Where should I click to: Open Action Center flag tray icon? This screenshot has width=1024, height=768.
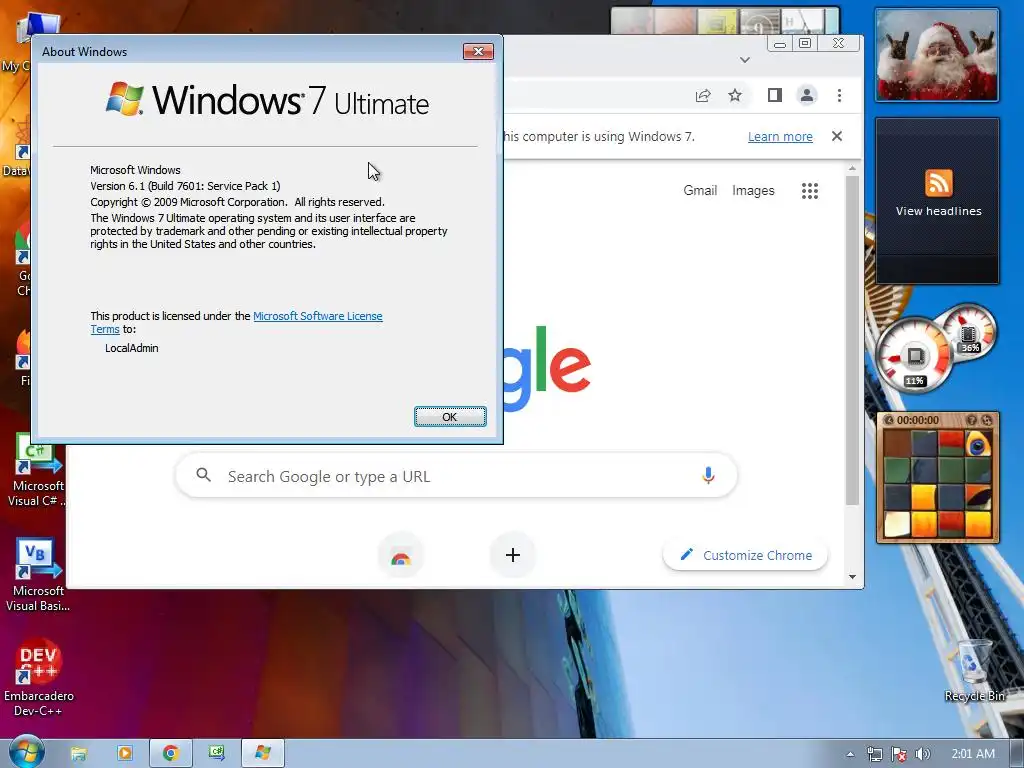[x=899, y=754]
